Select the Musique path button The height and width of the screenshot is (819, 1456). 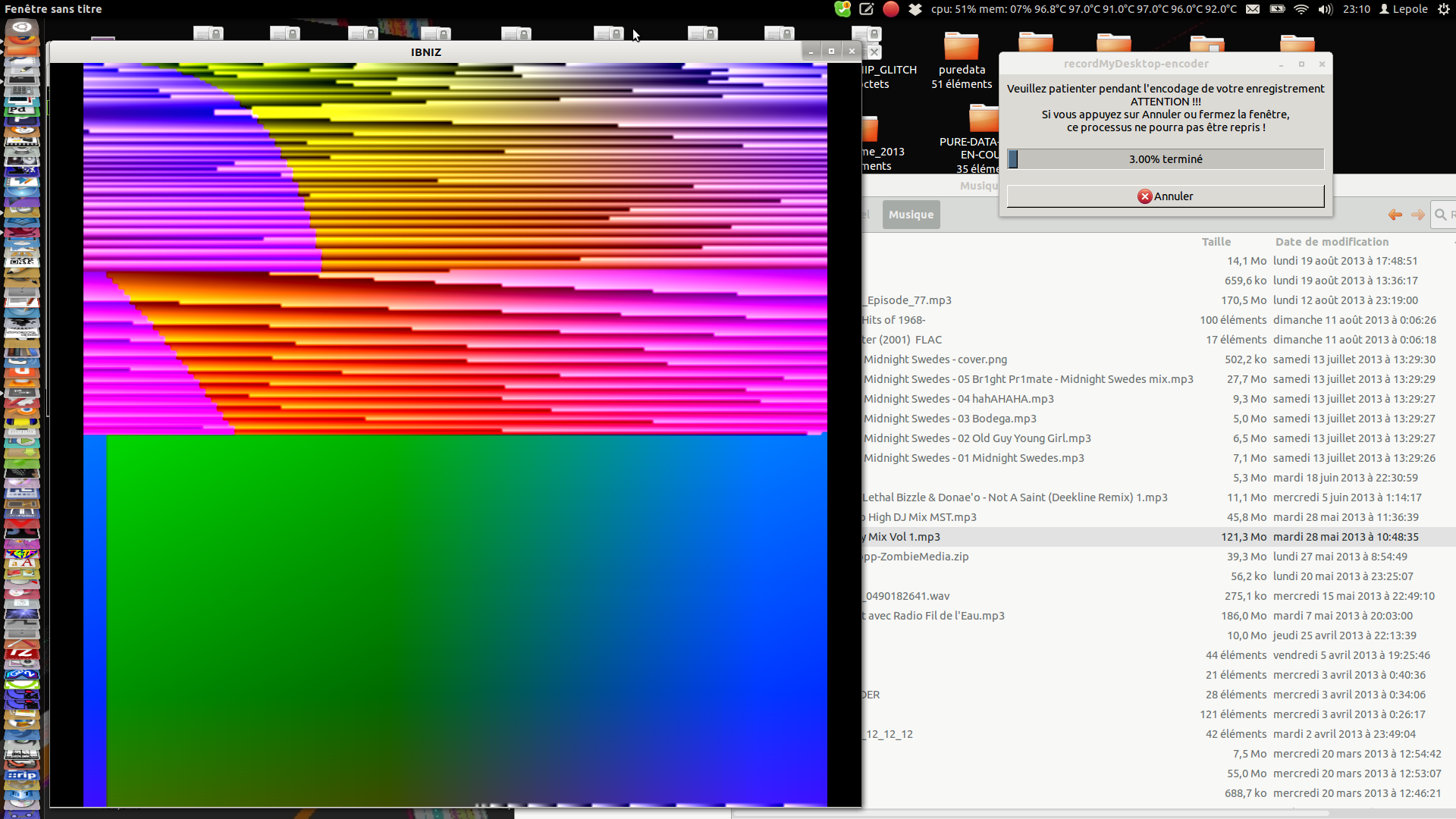coord(911,215)
